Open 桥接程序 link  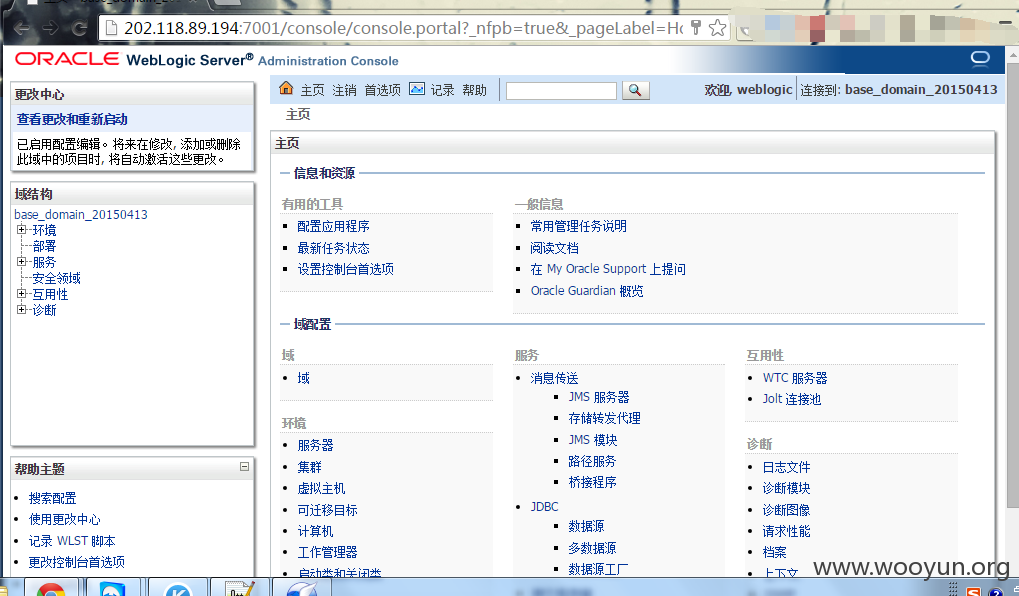pyautogui.click(x=592, y=482)
